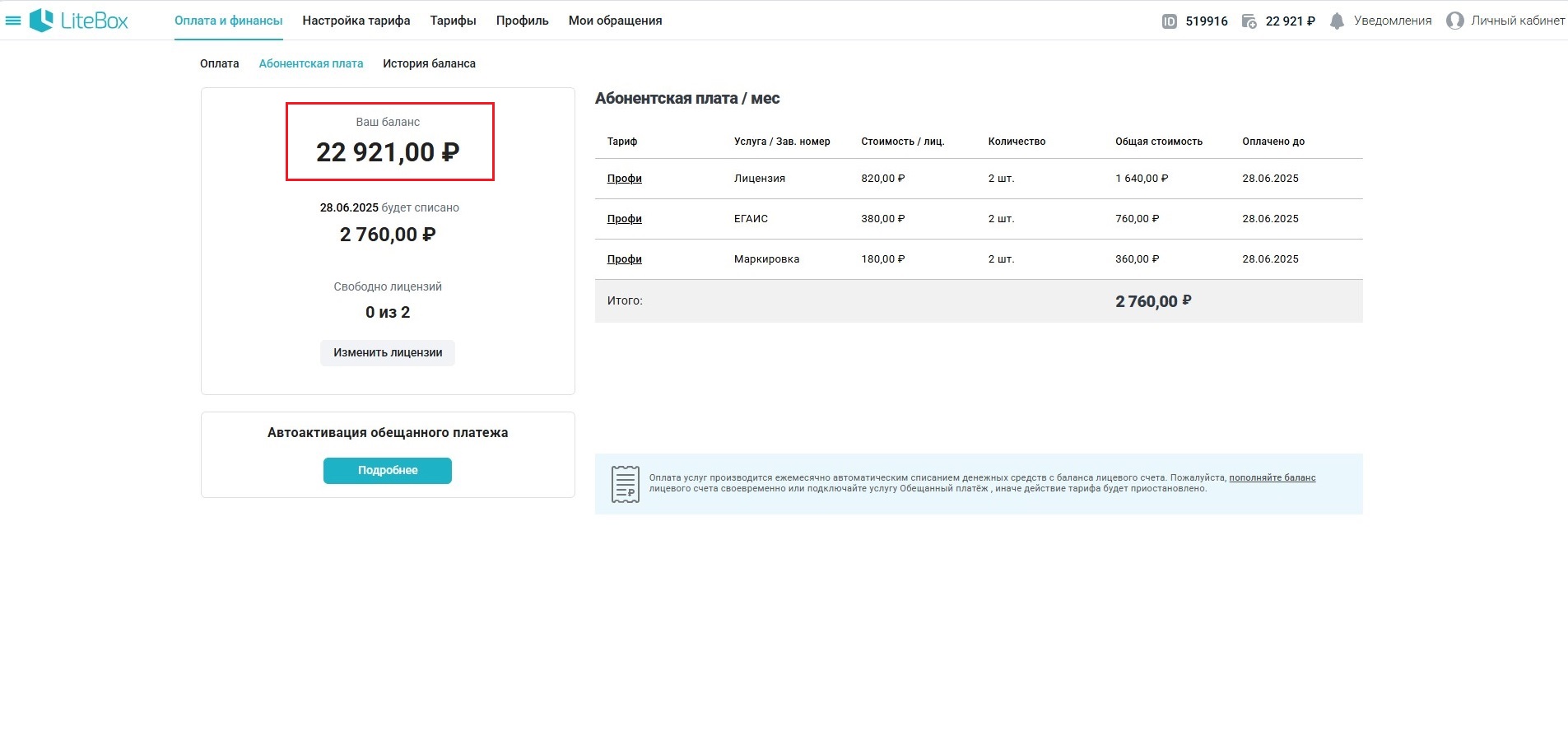This screenshot has height=740, width=1568.
Task: Click the Итого total 2 760,00 ₽
Action: click(1153, 301)
